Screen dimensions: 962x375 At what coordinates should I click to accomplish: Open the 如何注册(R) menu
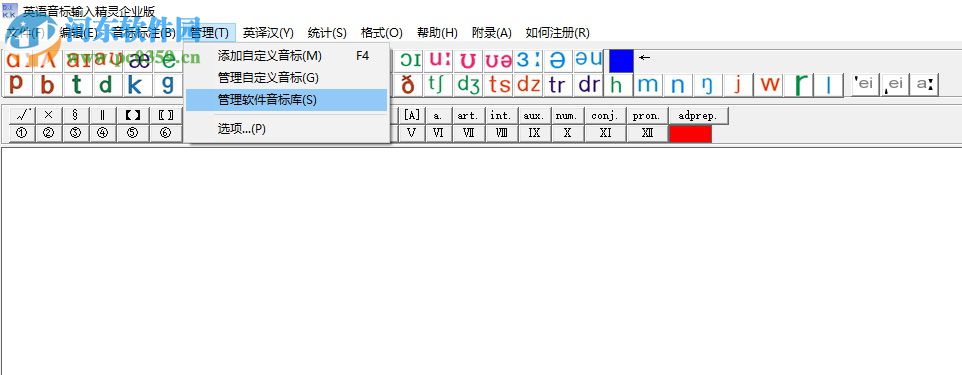coord(558,33)
